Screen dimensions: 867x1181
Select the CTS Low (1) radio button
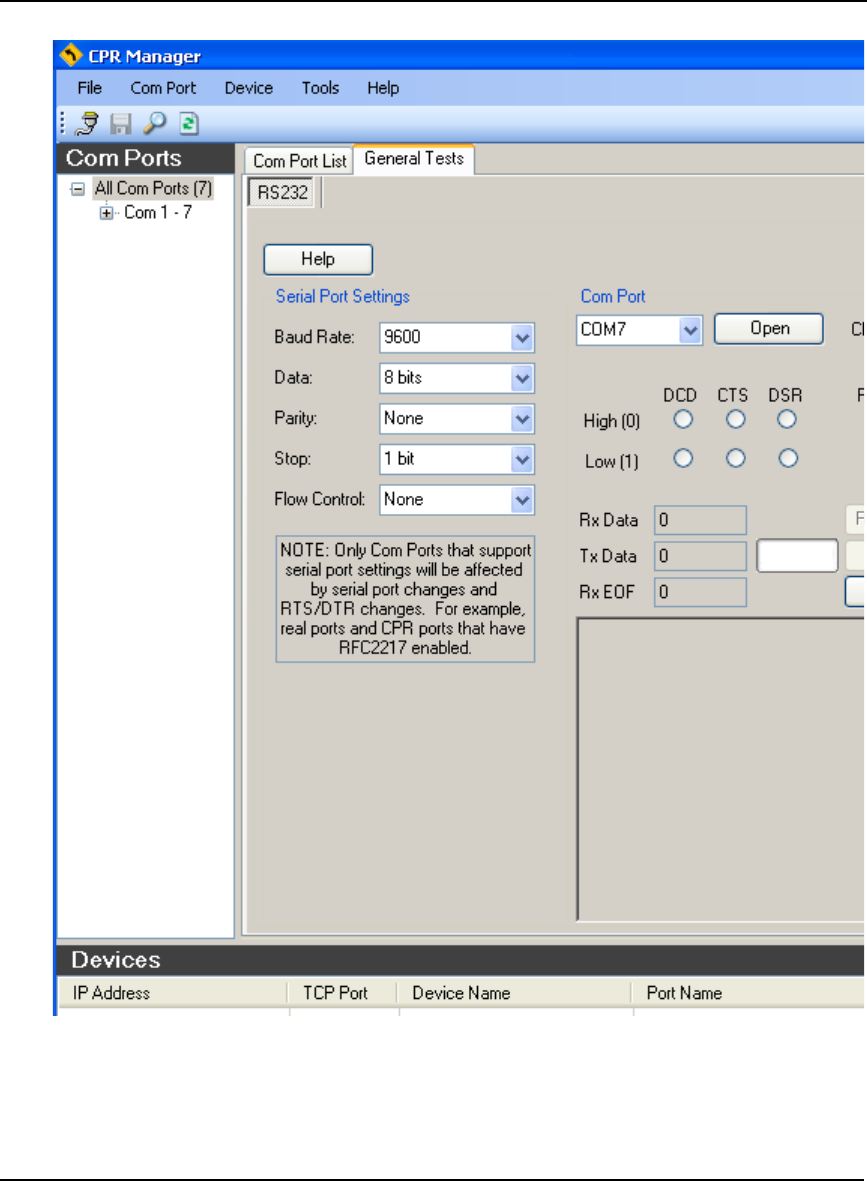pos(736,459)
